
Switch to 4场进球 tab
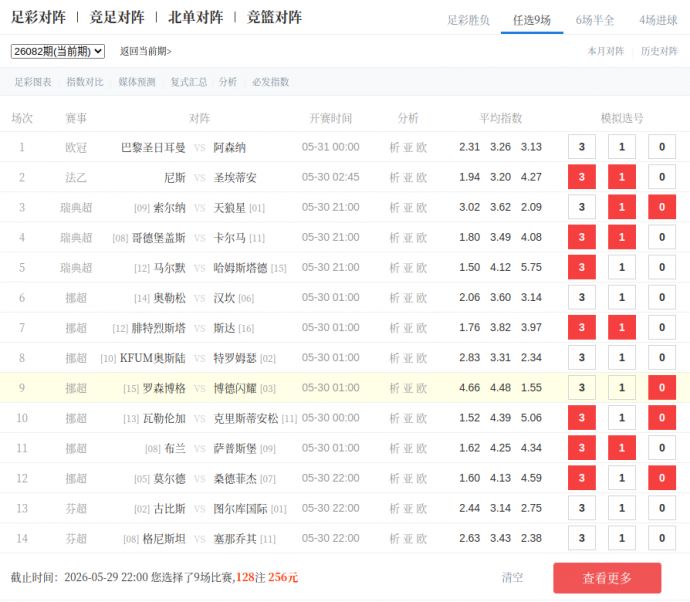(658, 20)
